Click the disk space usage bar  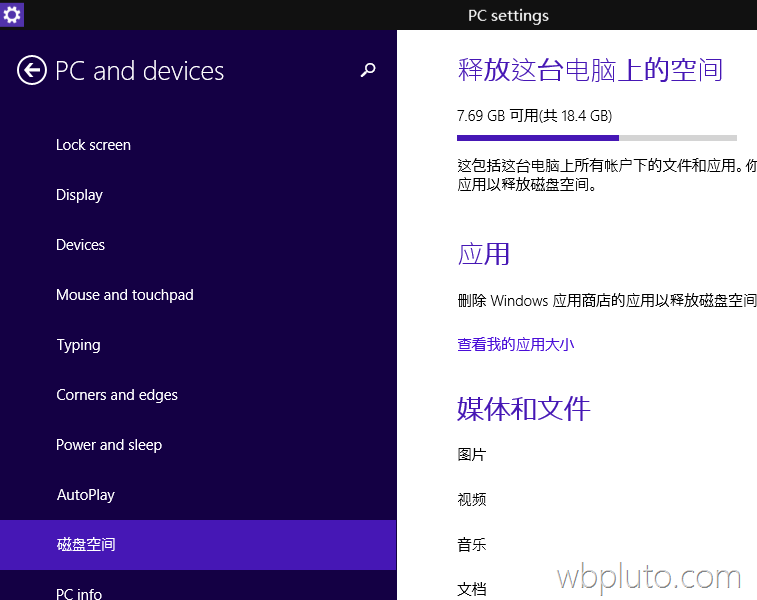(x=596, y=138)
